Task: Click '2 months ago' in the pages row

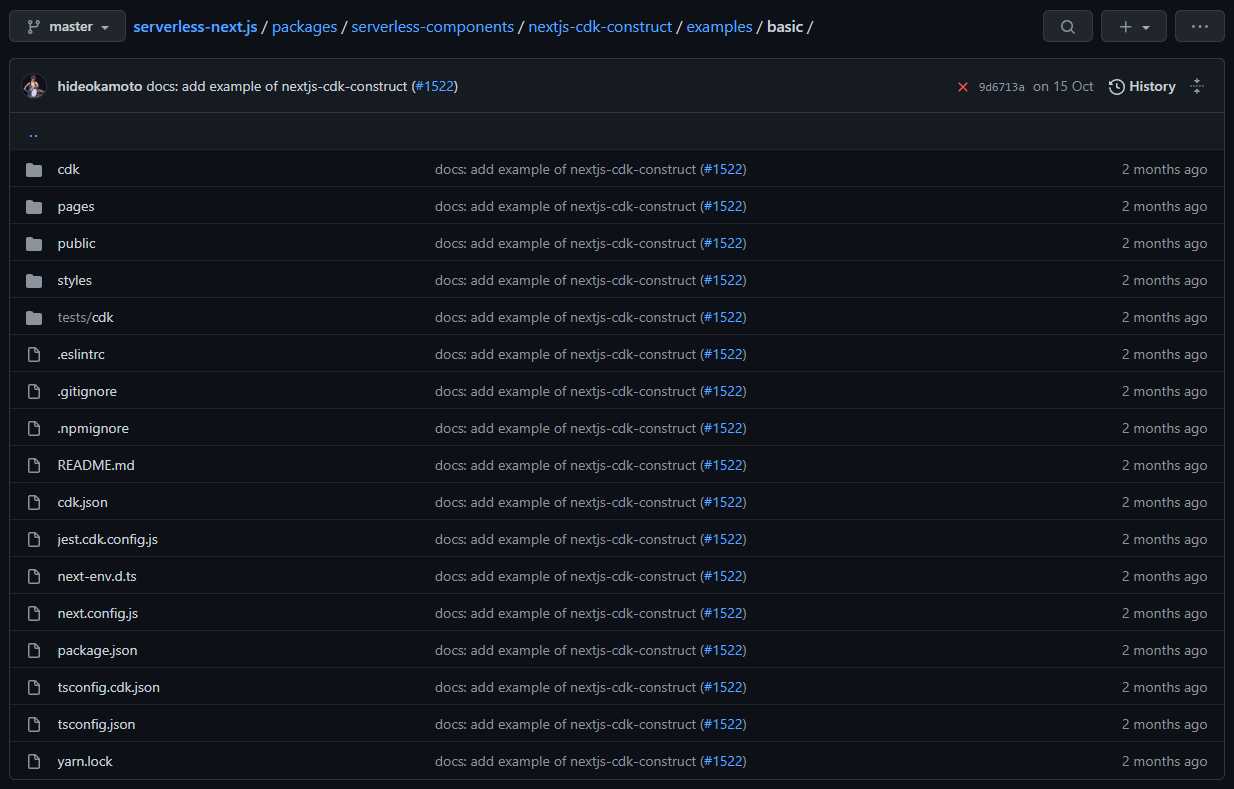Action: (x=1164, y=206)
